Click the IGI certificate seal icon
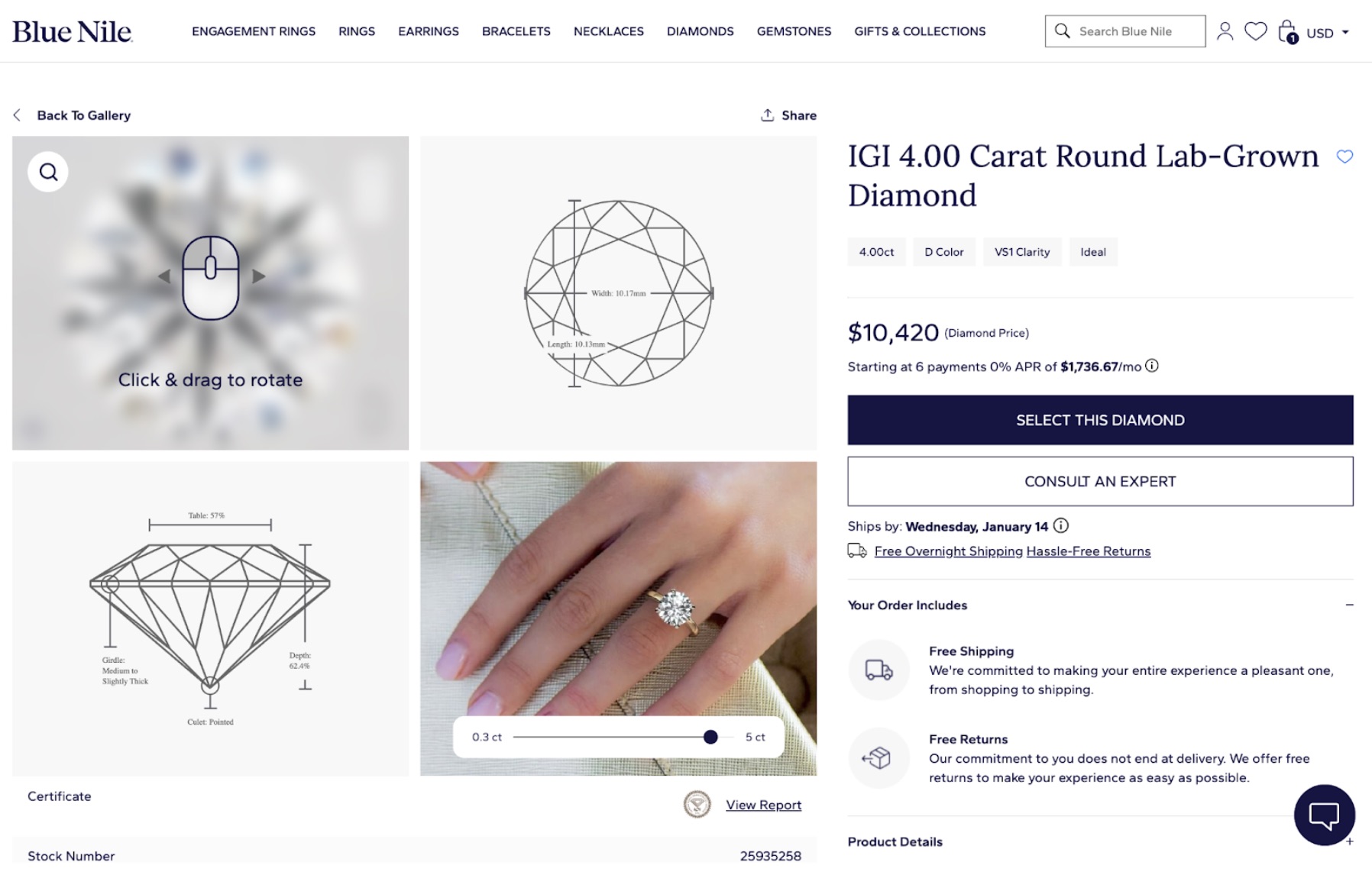This screenshot has width=1372, height=875. point(697,804)
